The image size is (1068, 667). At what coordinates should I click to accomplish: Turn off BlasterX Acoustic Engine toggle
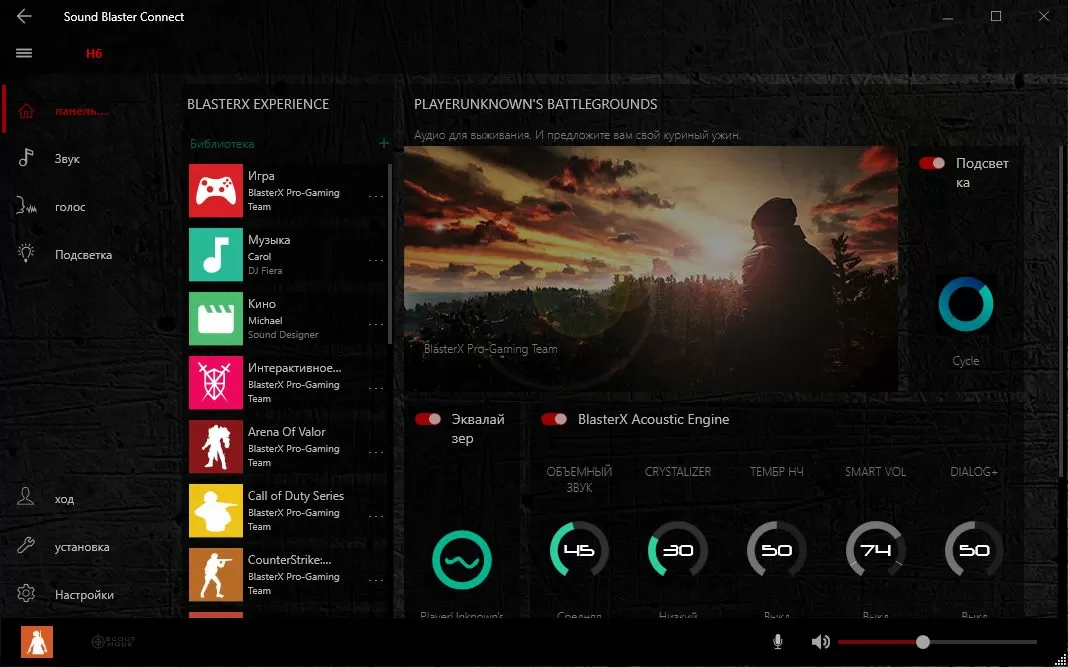tap(554, 419)
